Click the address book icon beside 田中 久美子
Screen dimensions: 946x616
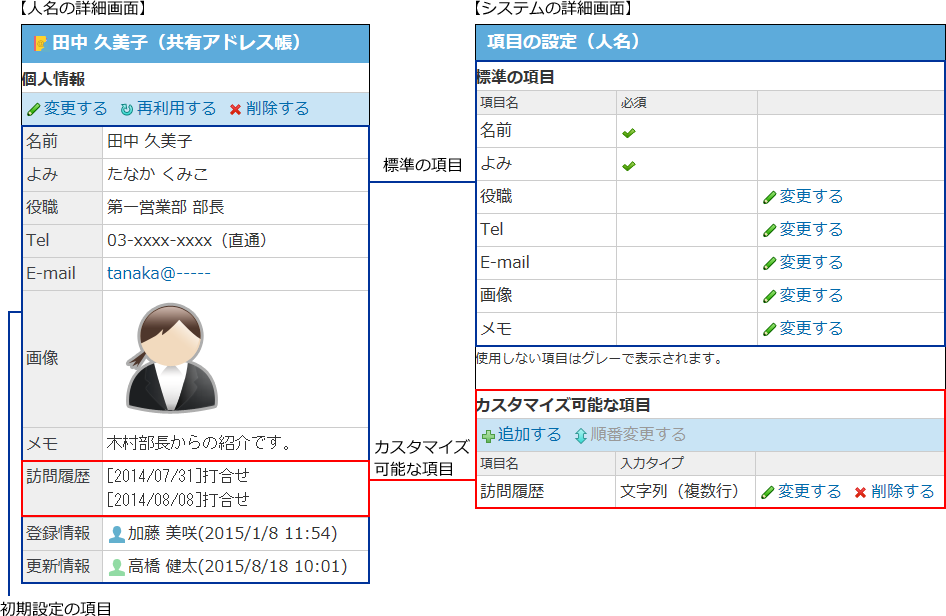pyautogui.click(x=40, y=44)
